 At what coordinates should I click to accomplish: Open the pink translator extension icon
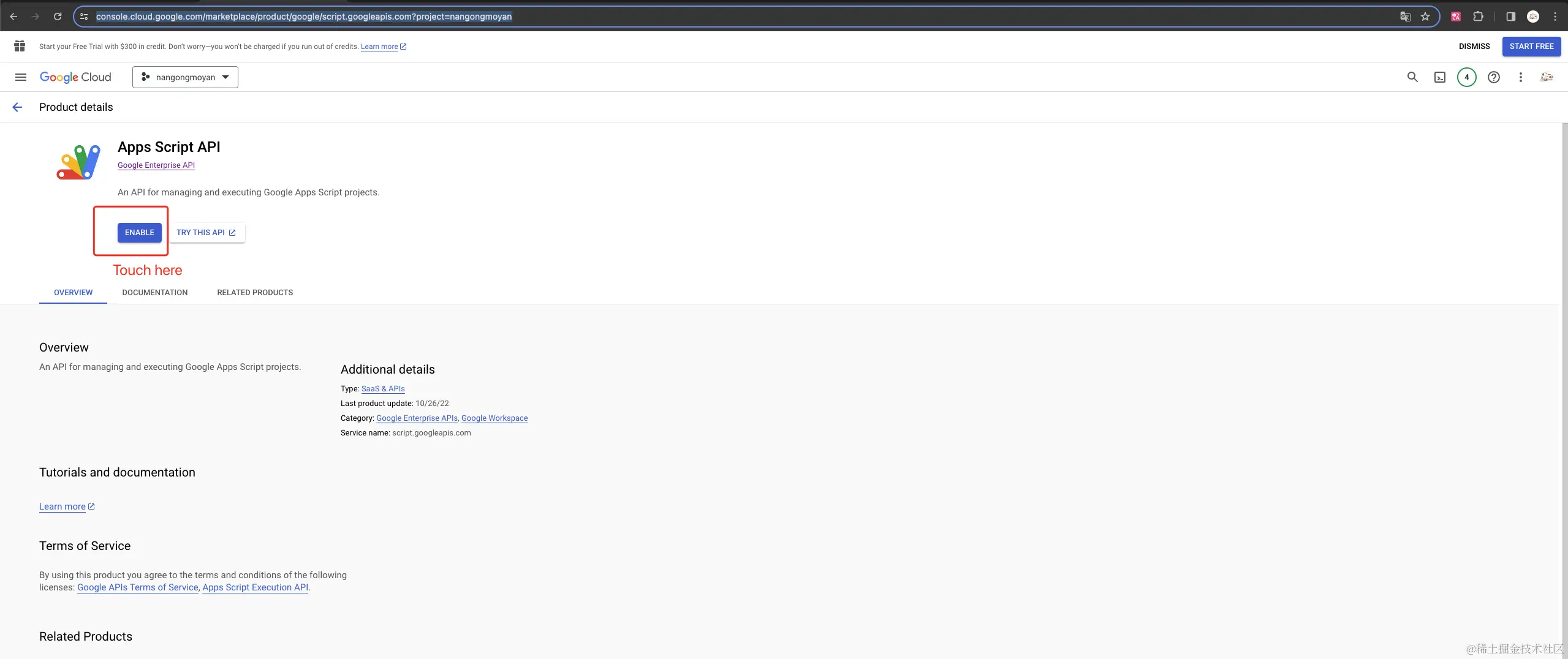pyautogui.click(x=1456, y=17)
